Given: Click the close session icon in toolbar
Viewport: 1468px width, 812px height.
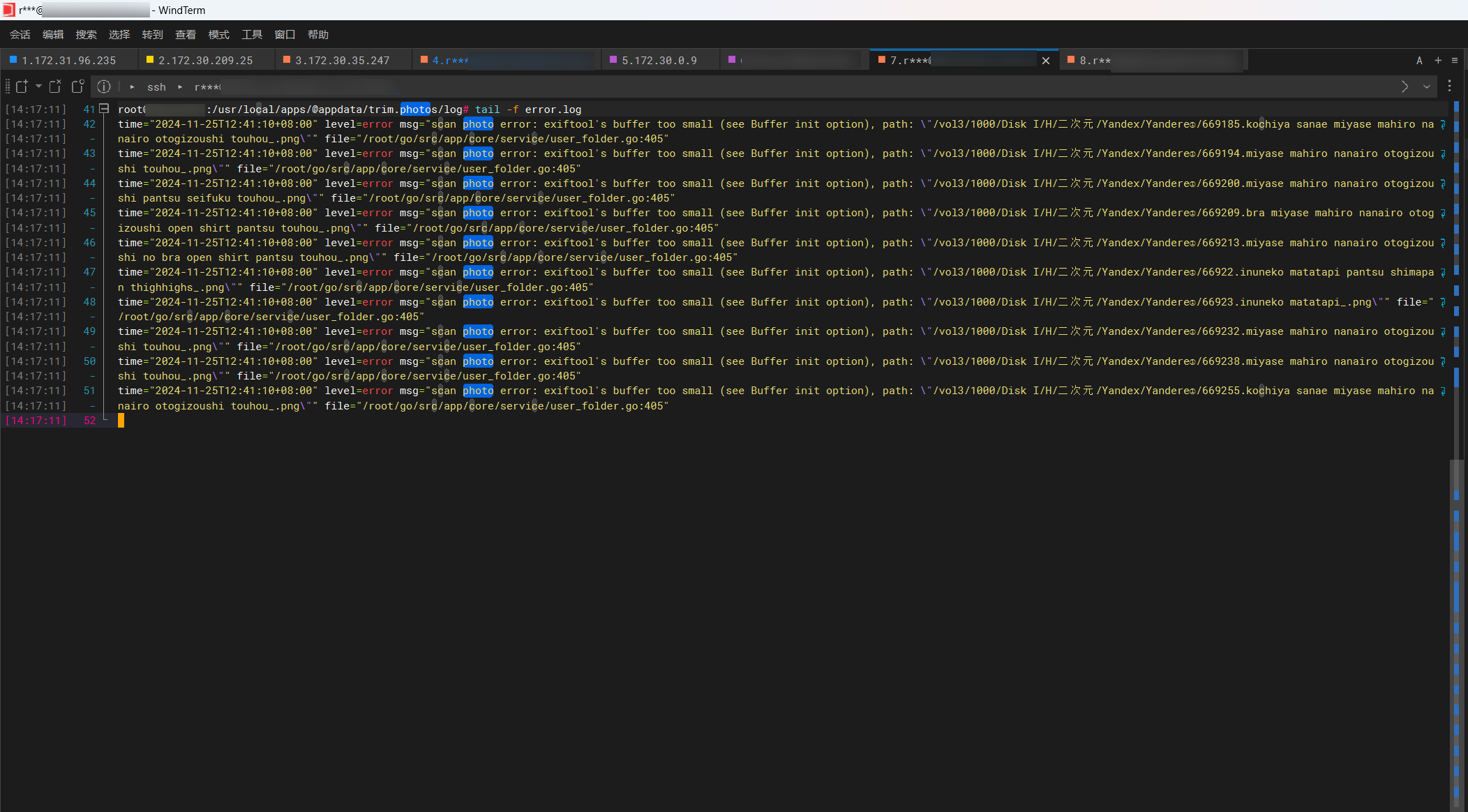Looking at the screenshot, I should pyautogui.click(x=55, y=87).
